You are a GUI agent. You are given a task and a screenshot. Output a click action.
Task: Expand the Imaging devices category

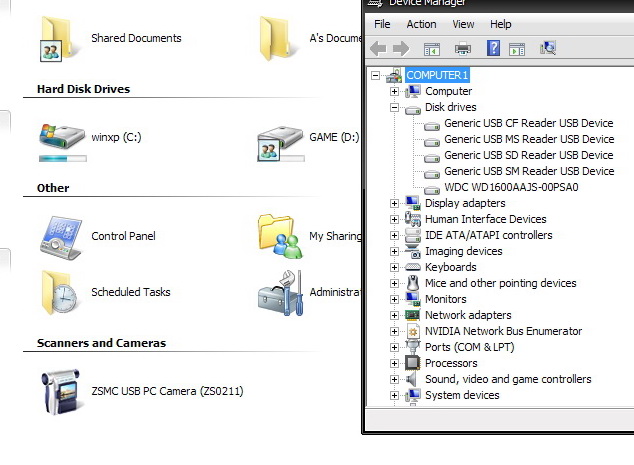[x=394, y=252]
